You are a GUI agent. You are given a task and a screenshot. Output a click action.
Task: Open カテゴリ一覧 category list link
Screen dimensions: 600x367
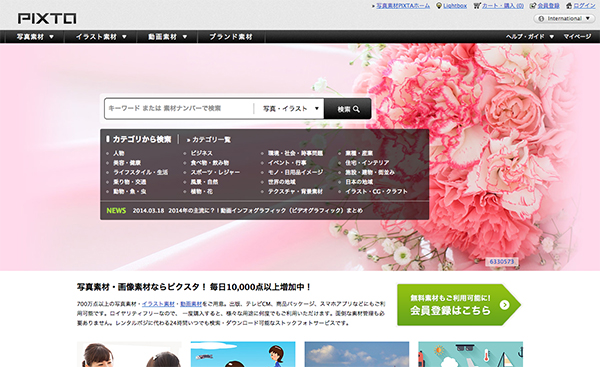point(211,140)
